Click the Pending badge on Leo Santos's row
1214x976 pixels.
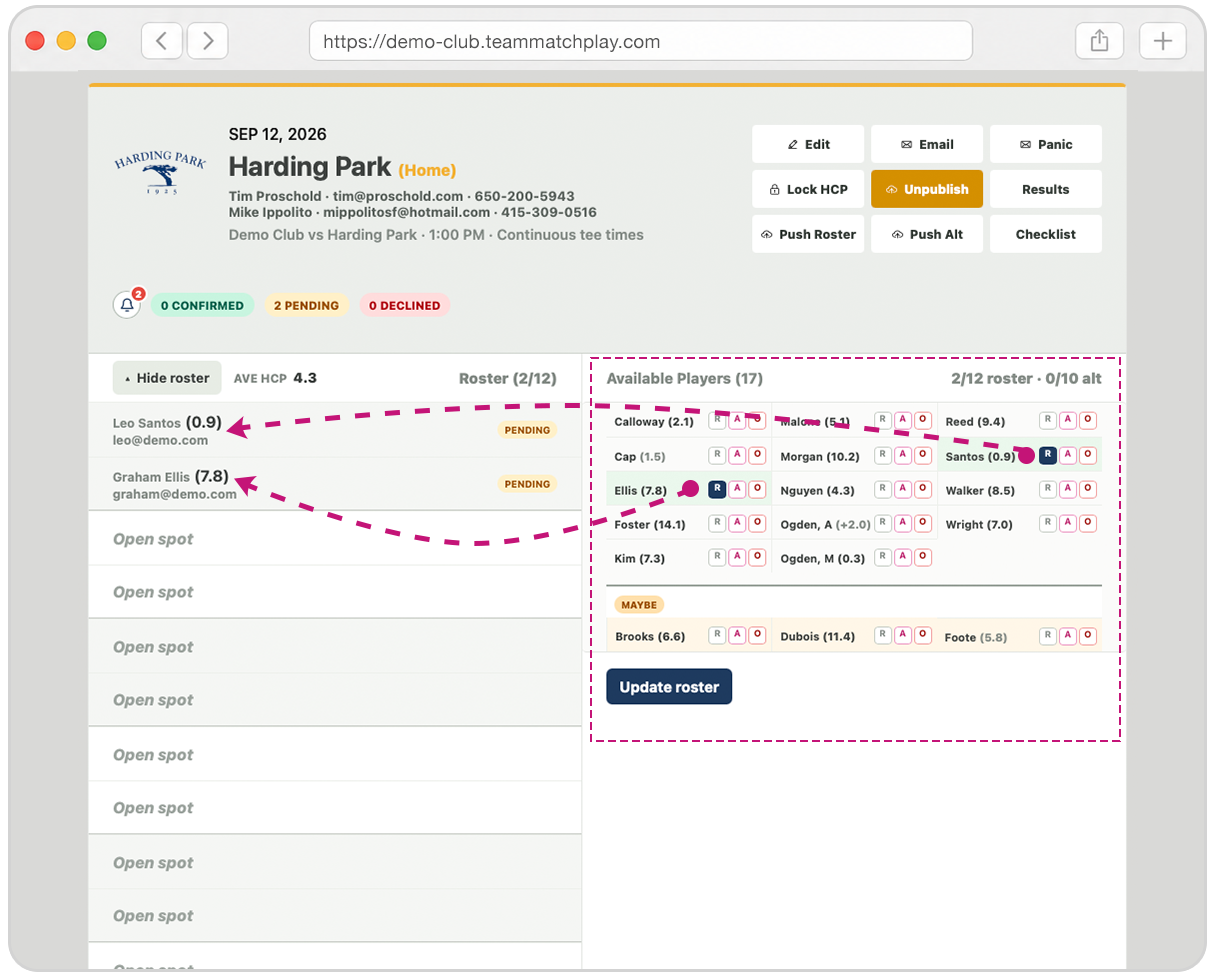point(527,430)
